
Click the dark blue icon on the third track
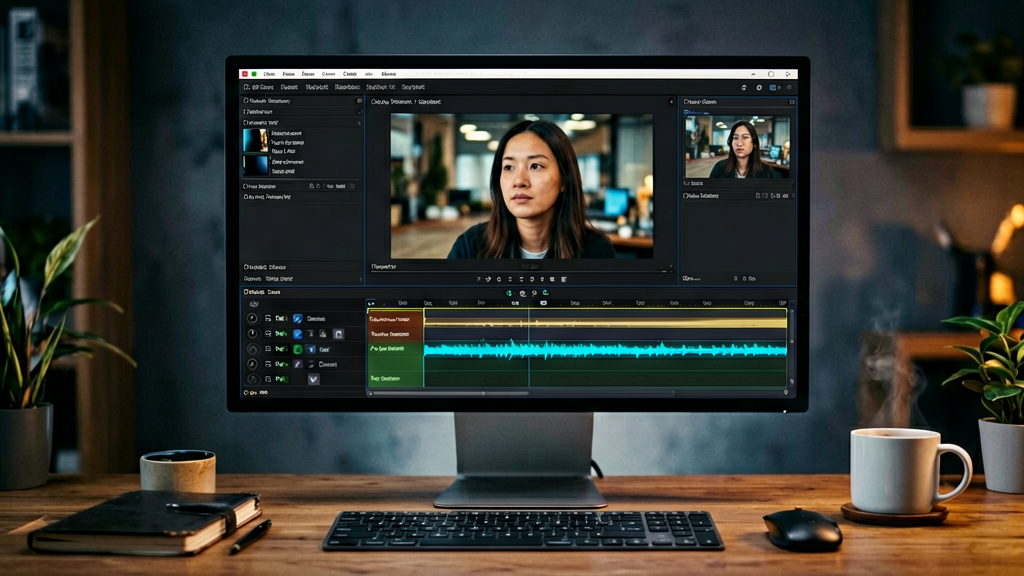(311, 349)
